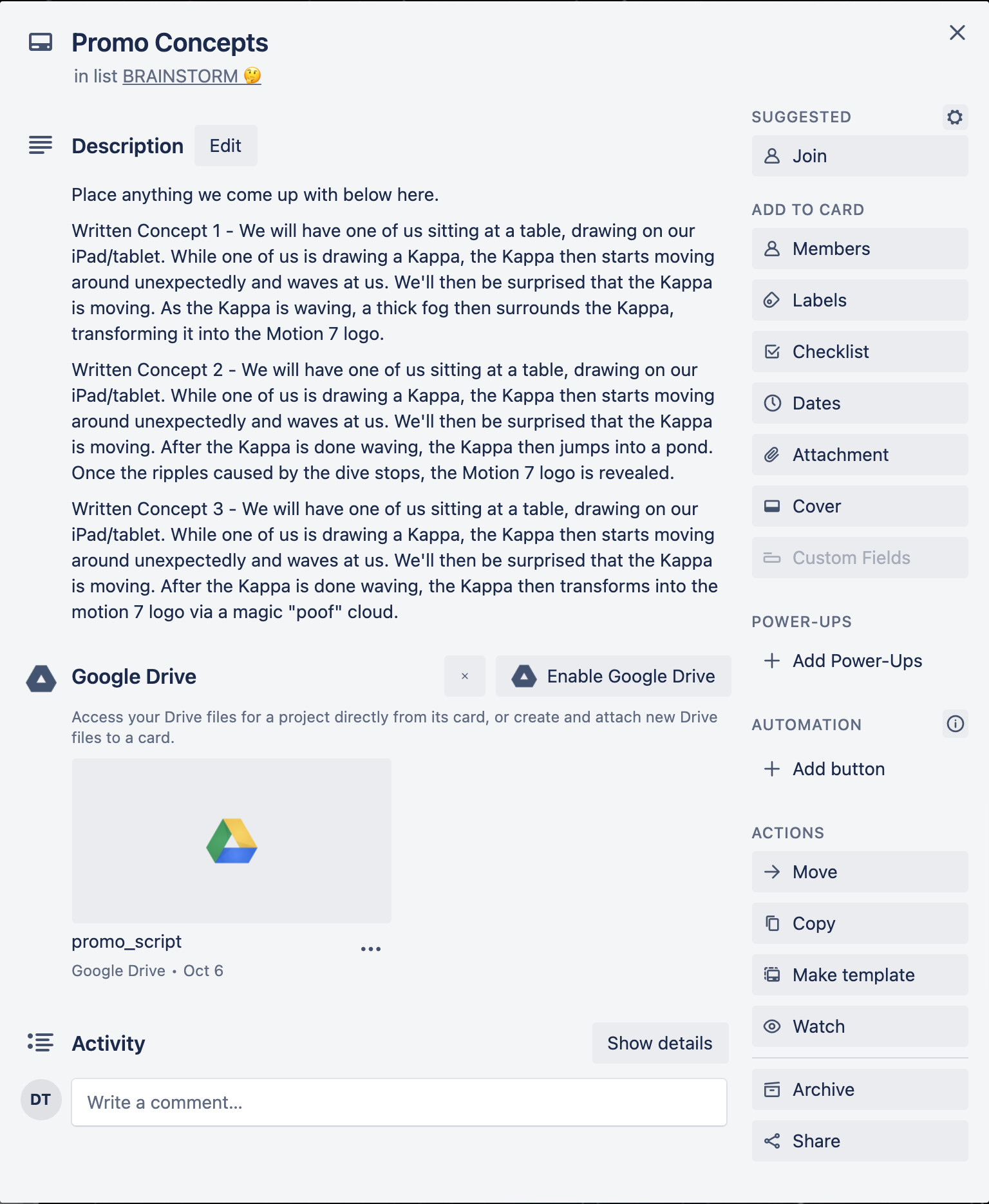
Task: Select the Copy card action
Action: click(x=859, y=923)
